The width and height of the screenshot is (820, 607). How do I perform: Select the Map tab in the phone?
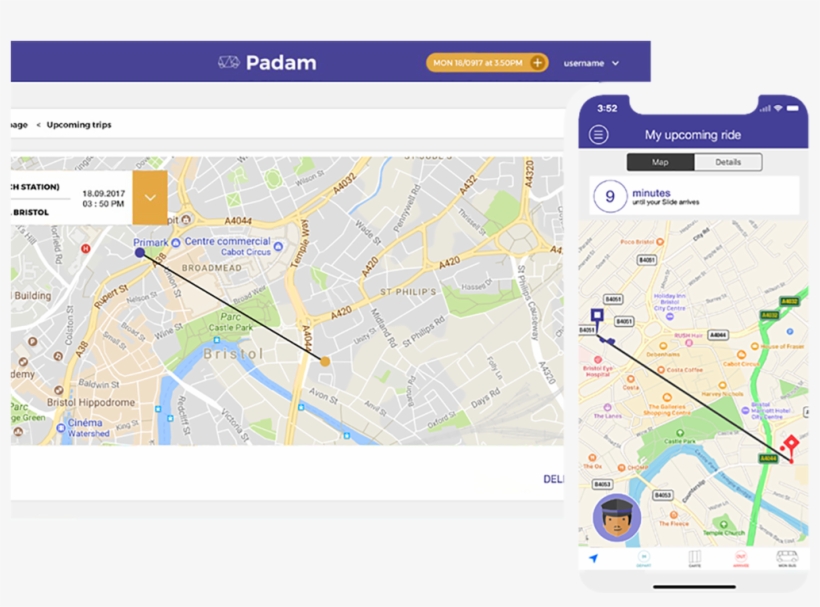[x=660, y=162]
